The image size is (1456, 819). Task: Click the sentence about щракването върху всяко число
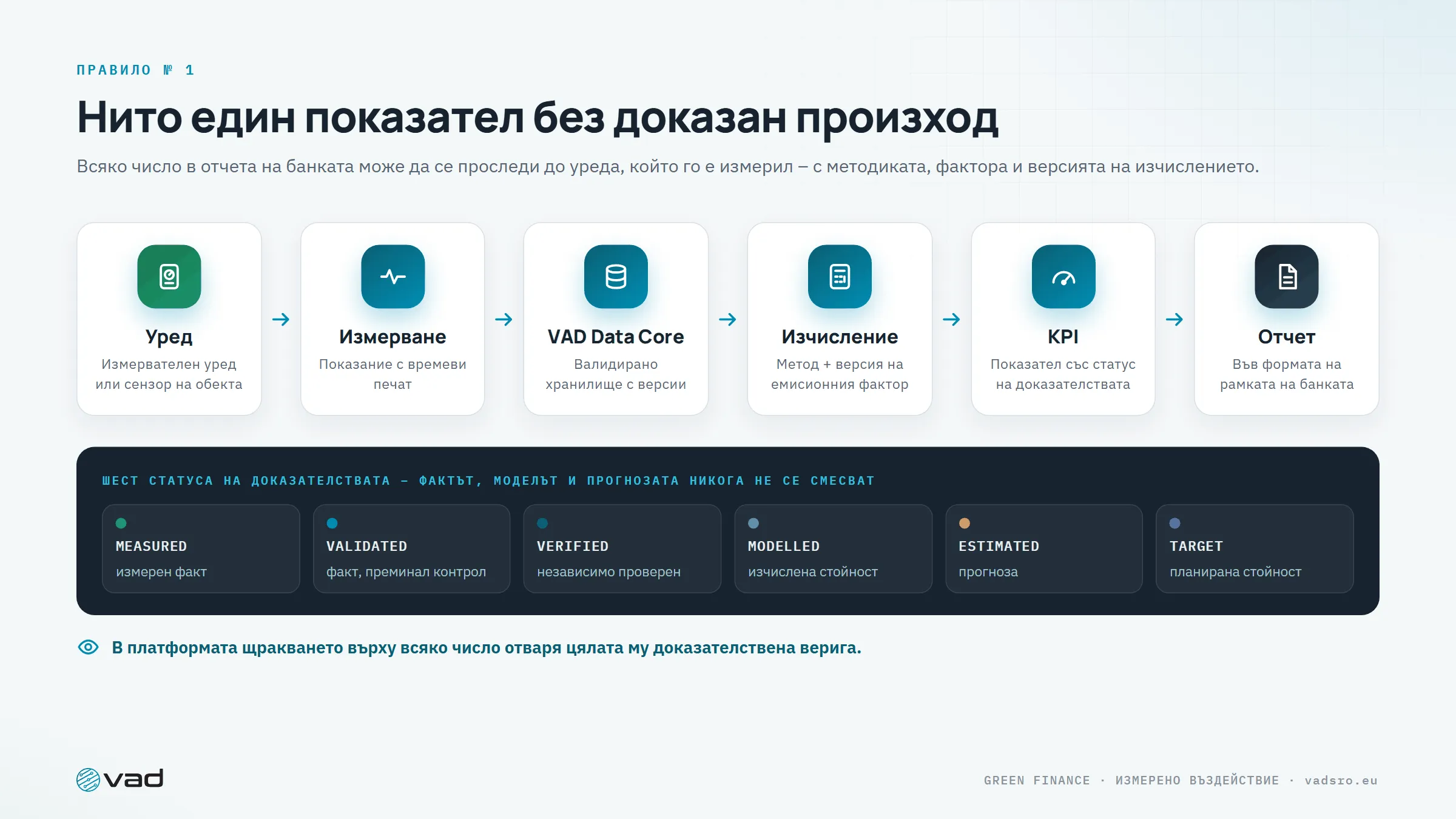487,648
